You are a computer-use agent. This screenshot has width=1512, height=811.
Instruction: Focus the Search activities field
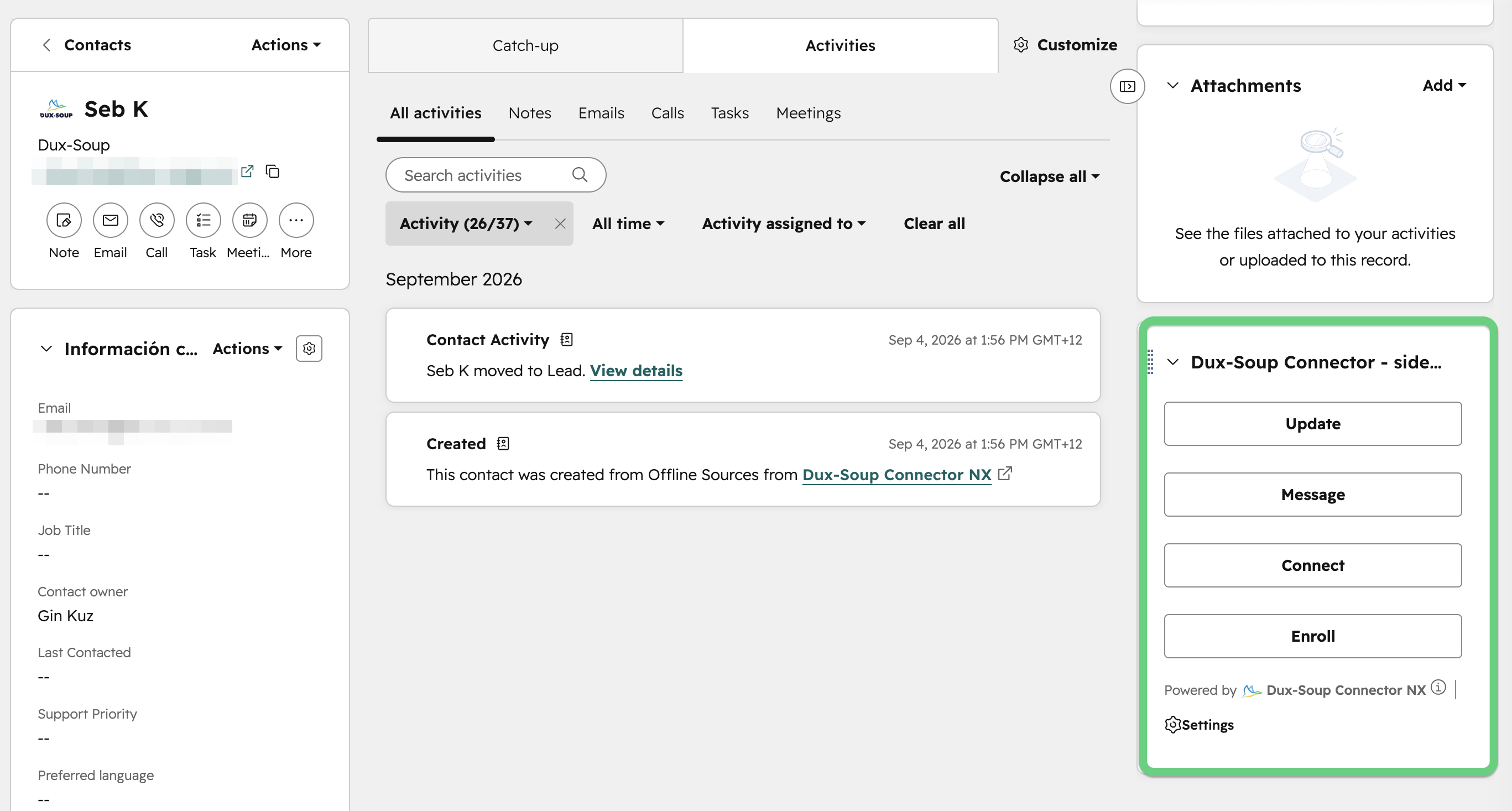point(496,175)
